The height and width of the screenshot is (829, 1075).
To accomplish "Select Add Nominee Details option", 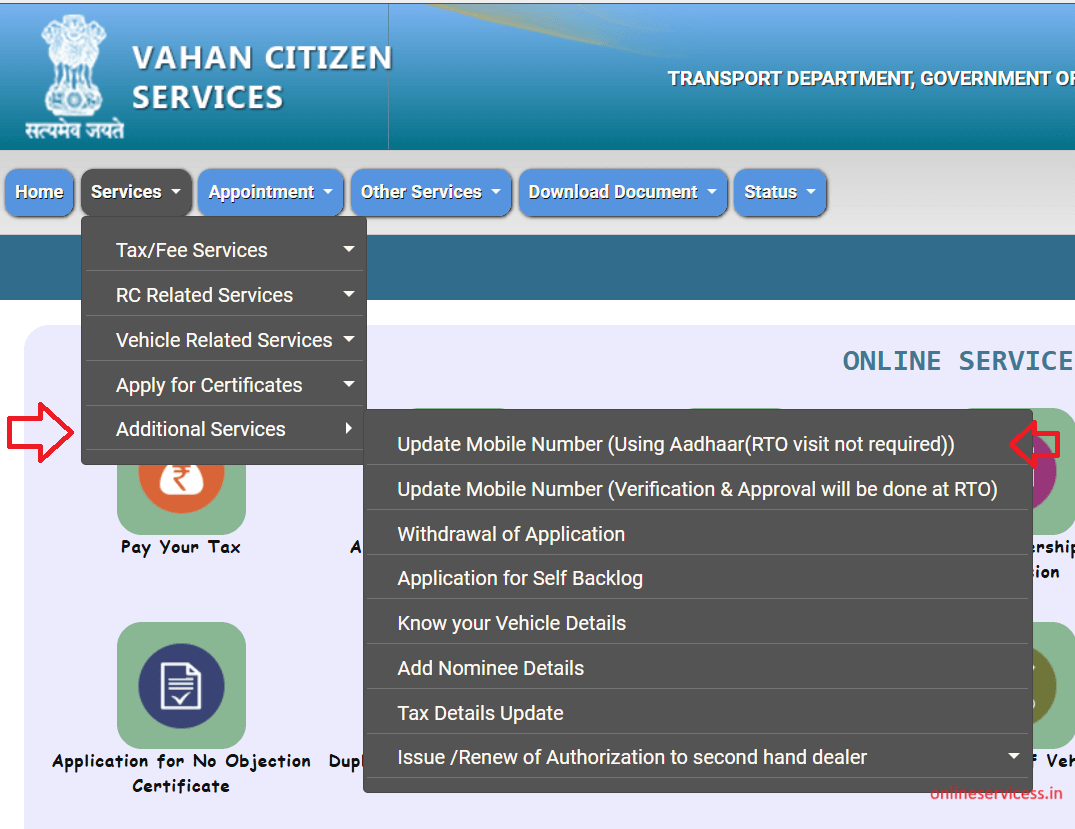I will click(x=698, y=668).
